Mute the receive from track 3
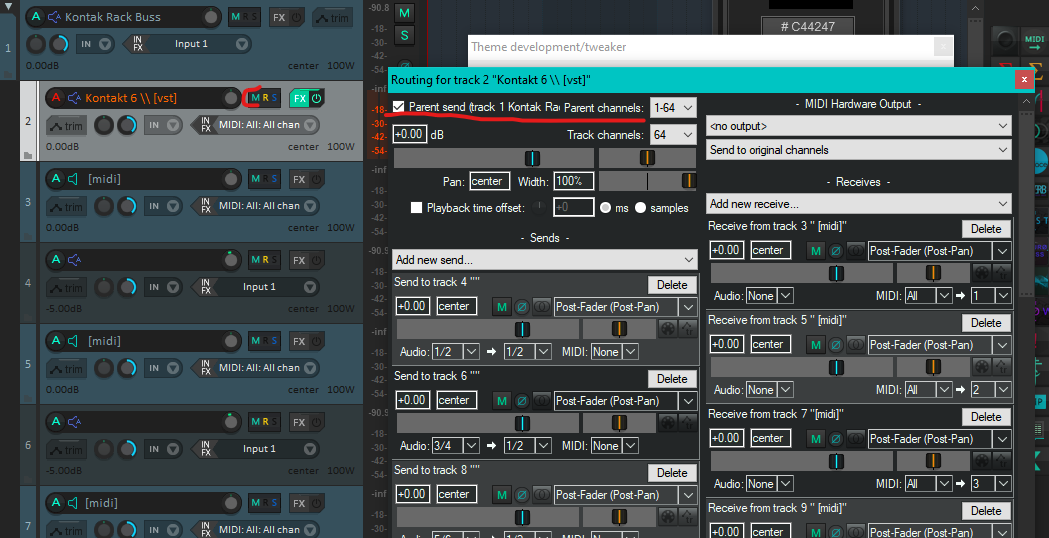1049x538 pixels. [x=816, y=251]
